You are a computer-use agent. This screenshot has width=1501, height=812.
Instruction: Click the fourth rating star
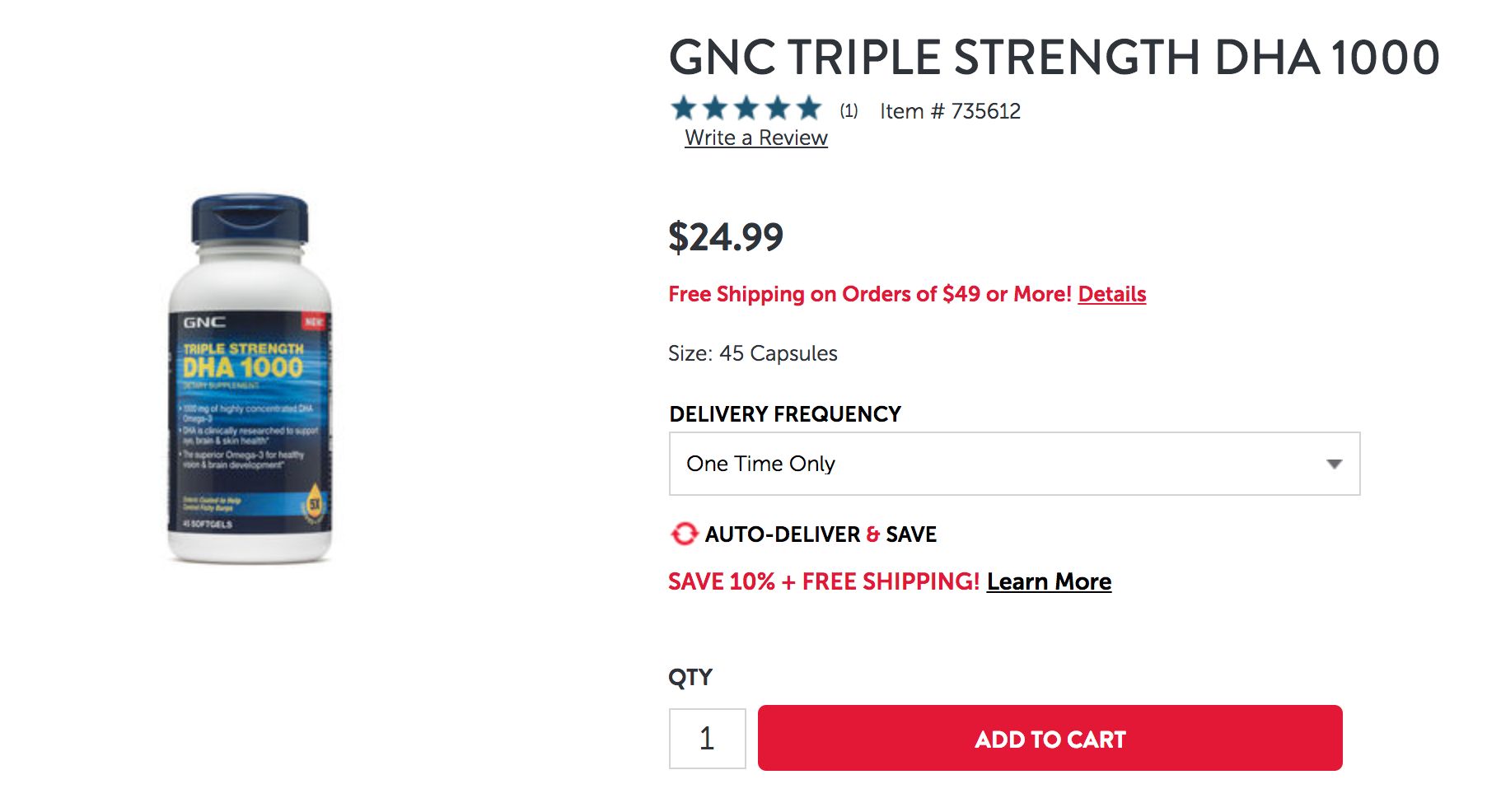tap(778, 108)
